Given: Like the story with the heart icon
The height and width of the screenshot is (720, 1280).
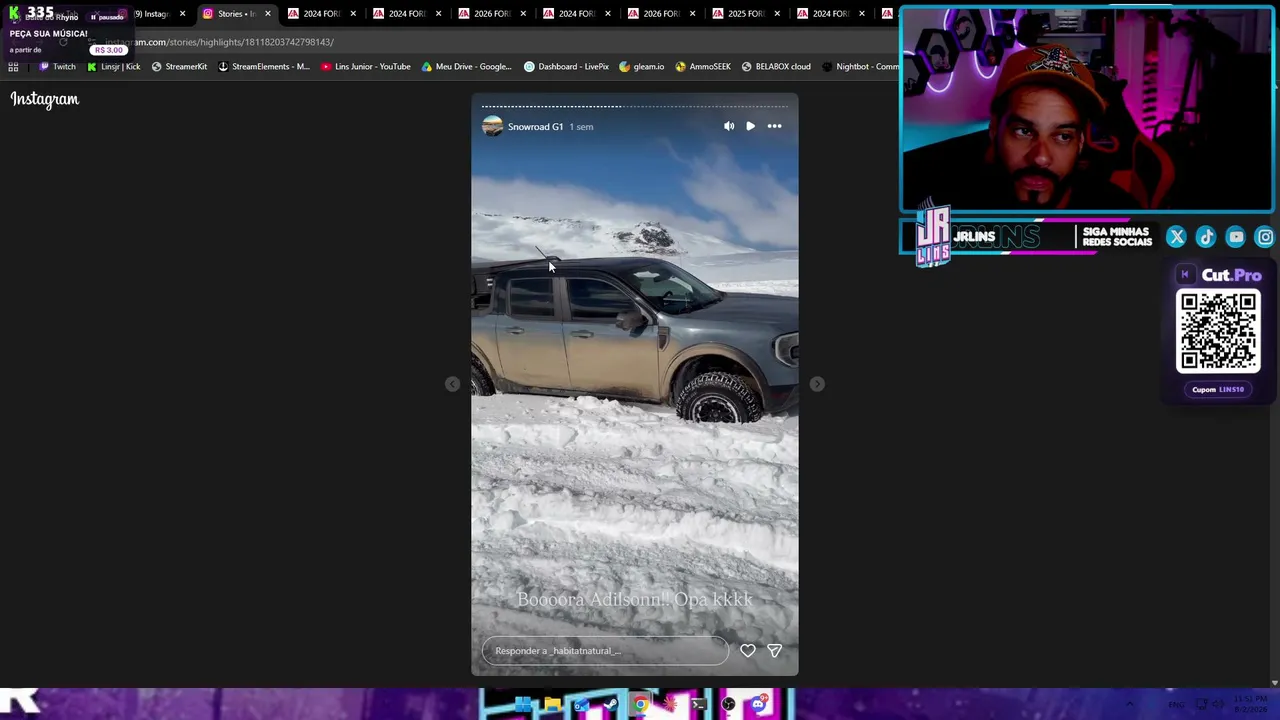Looking at the screenshot, I should point(748,650).
